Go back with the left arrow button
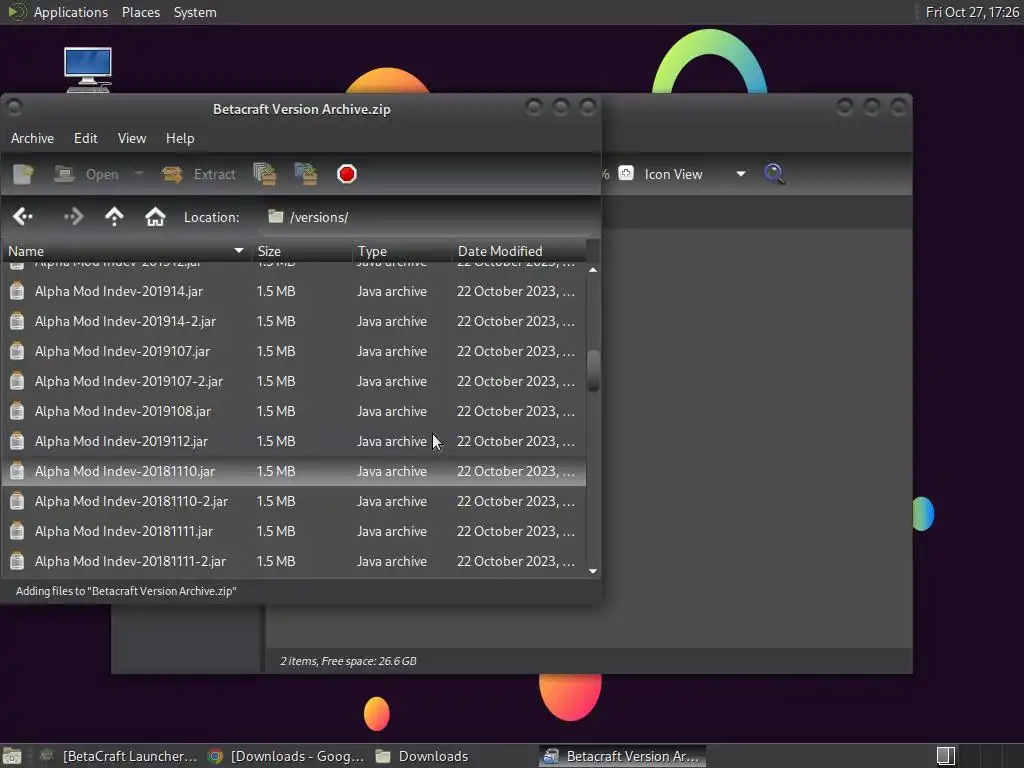1024x768 pixels. point(23,217)
